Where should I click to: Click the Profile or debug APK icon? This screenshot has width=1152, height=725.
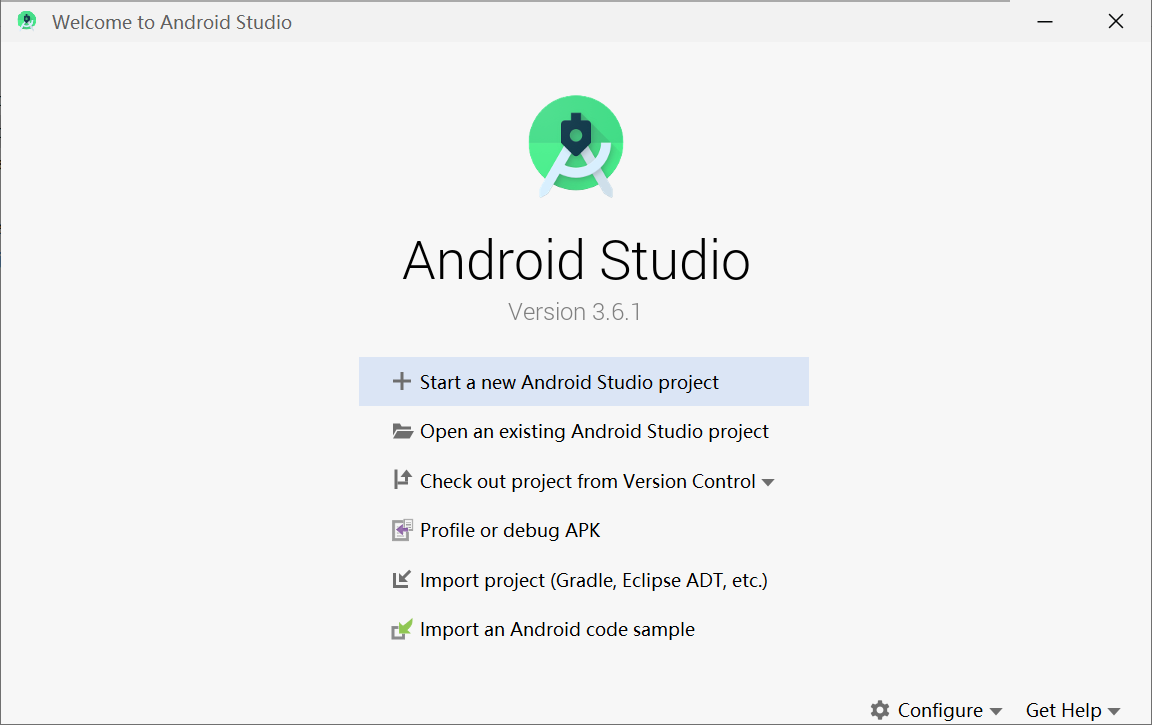point(402,530)
